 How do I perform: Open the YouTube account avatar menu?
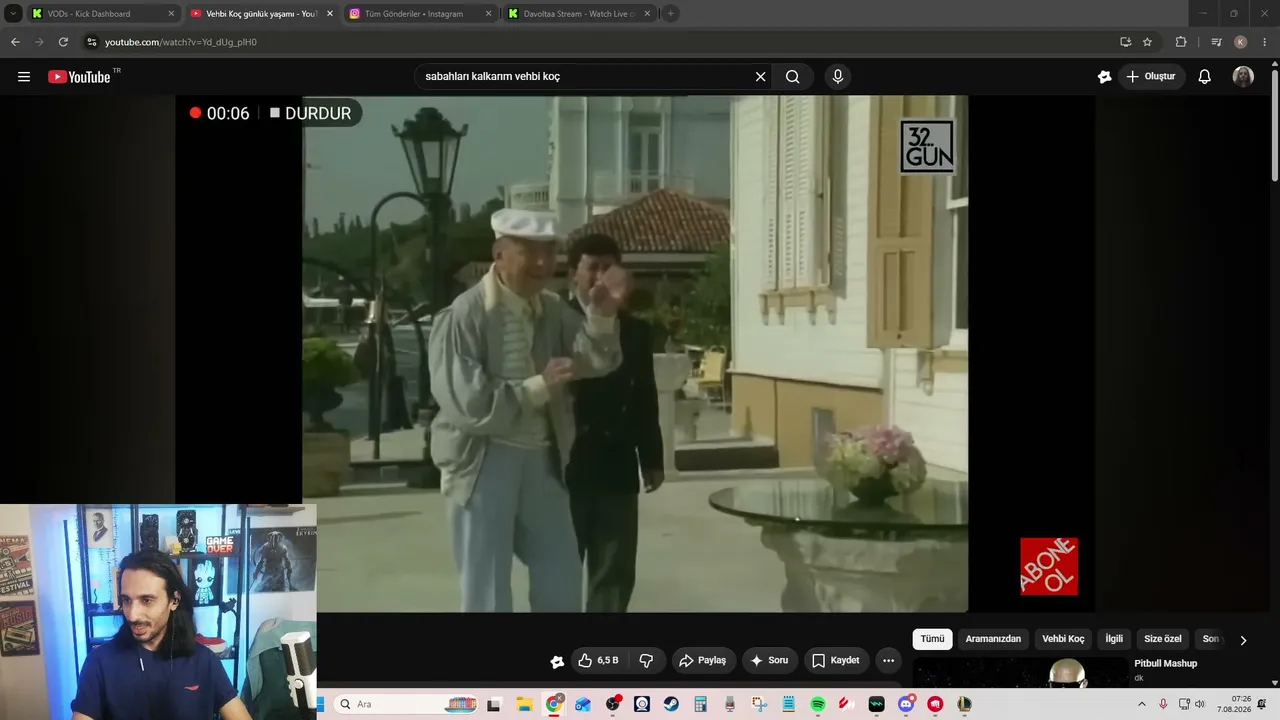(x=1243, y=77)
